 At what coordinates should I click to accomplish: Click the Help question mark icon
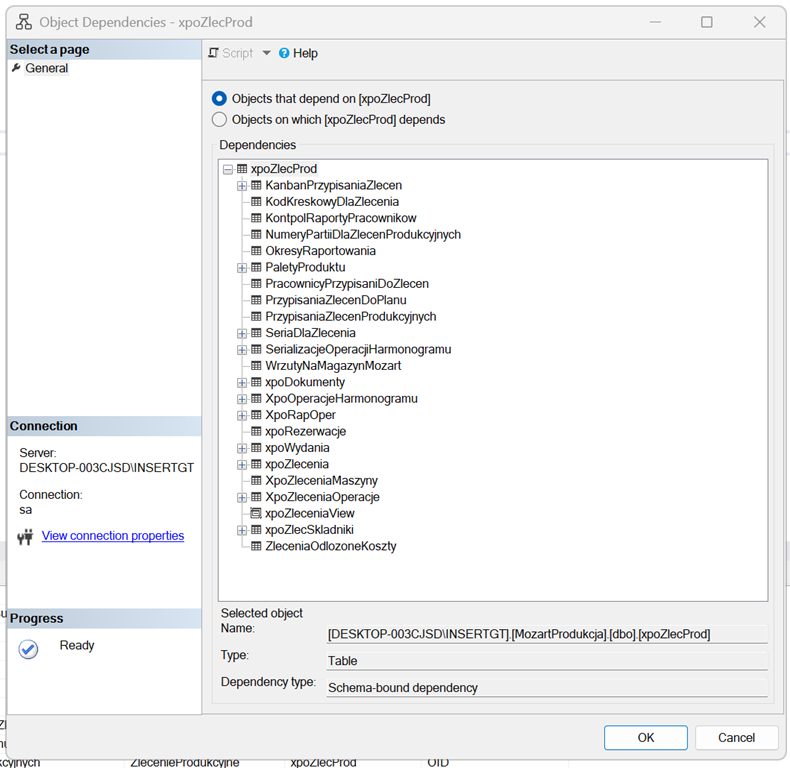coord(284,53)
